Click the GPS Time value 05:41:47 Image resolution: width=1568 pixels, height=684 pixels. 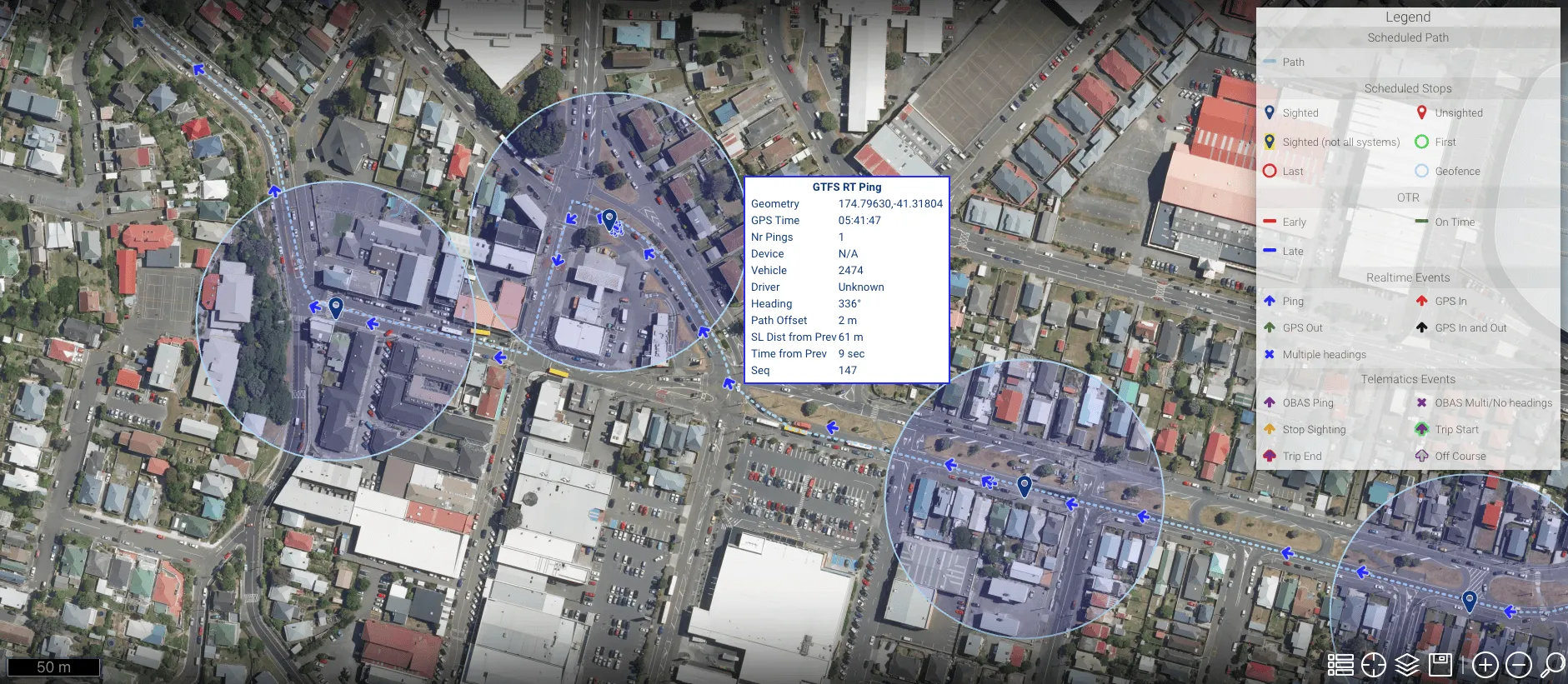(859, 220)
